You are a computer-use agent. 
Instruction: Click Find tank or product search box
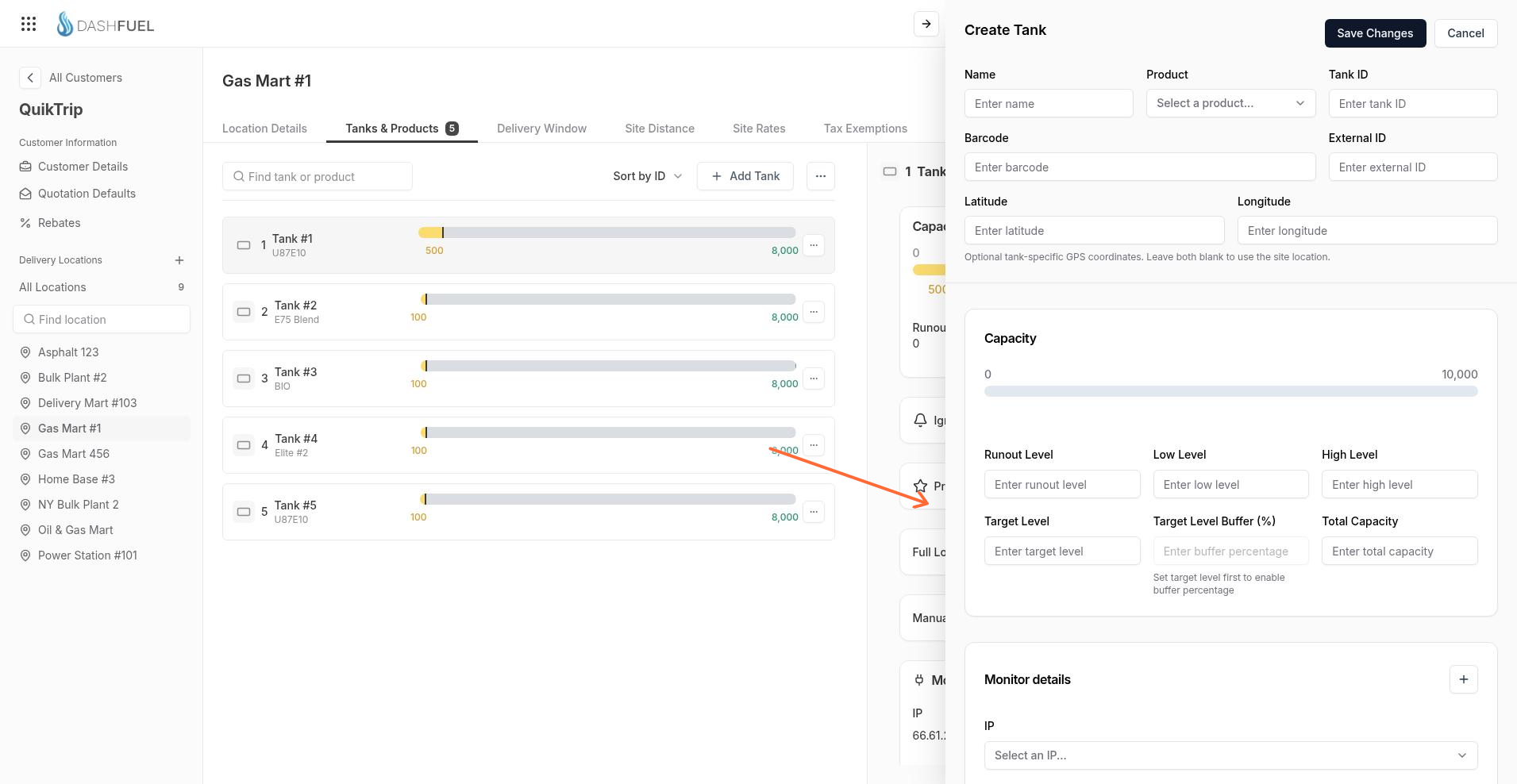coord(318,176)
